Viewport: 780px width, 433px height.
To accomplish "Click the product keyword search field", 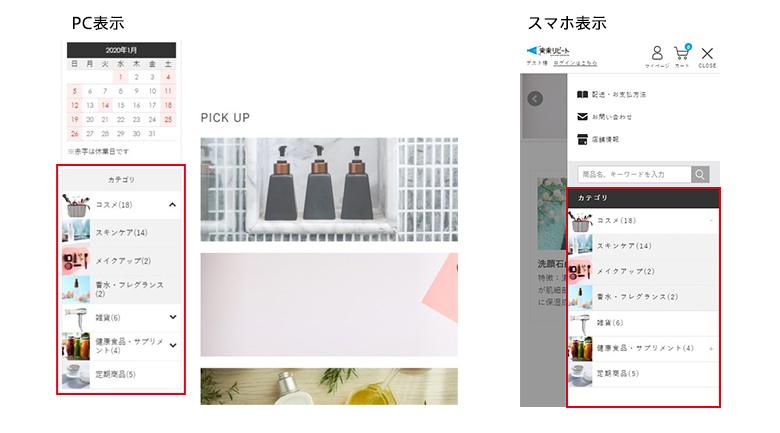I will pos(634,174).
